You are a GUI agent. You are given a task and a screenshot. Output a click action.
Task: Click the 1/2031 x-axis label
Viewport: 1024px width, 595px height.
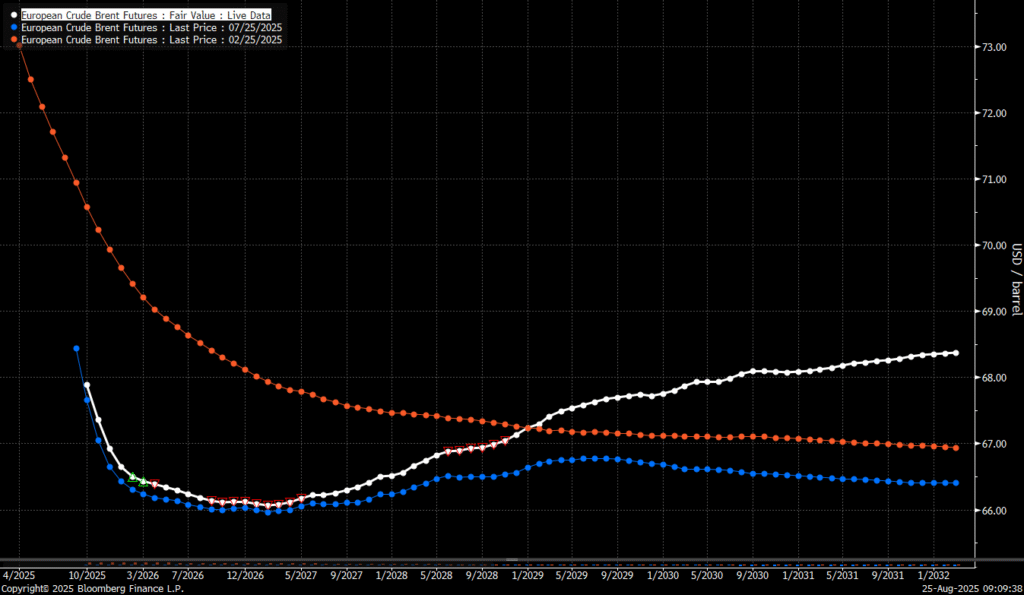pyautogui.click(x=798, y=575)
